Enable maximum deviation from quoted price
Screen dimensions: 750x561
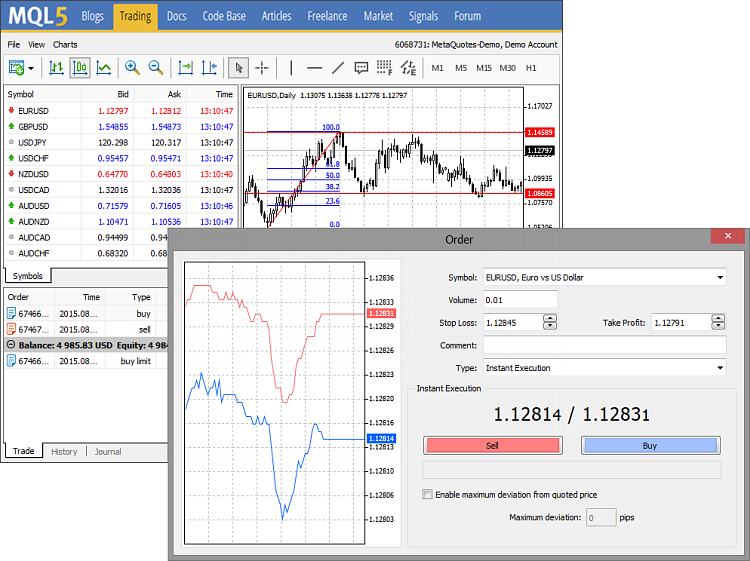[x=428, y=495]
